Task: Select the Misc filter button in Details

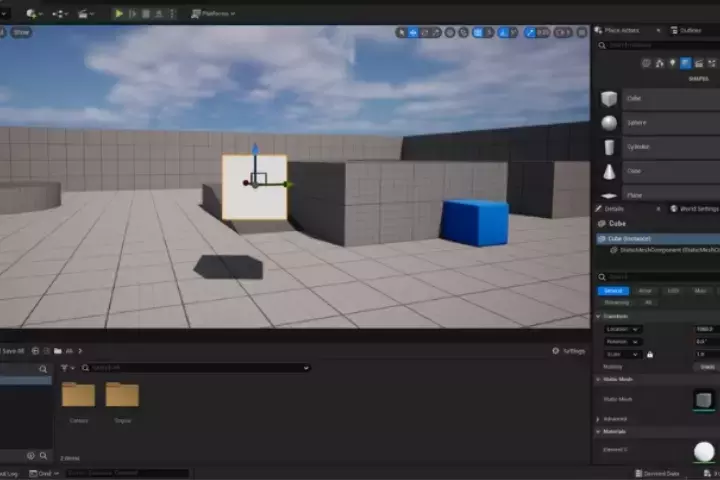Action: 701,291
